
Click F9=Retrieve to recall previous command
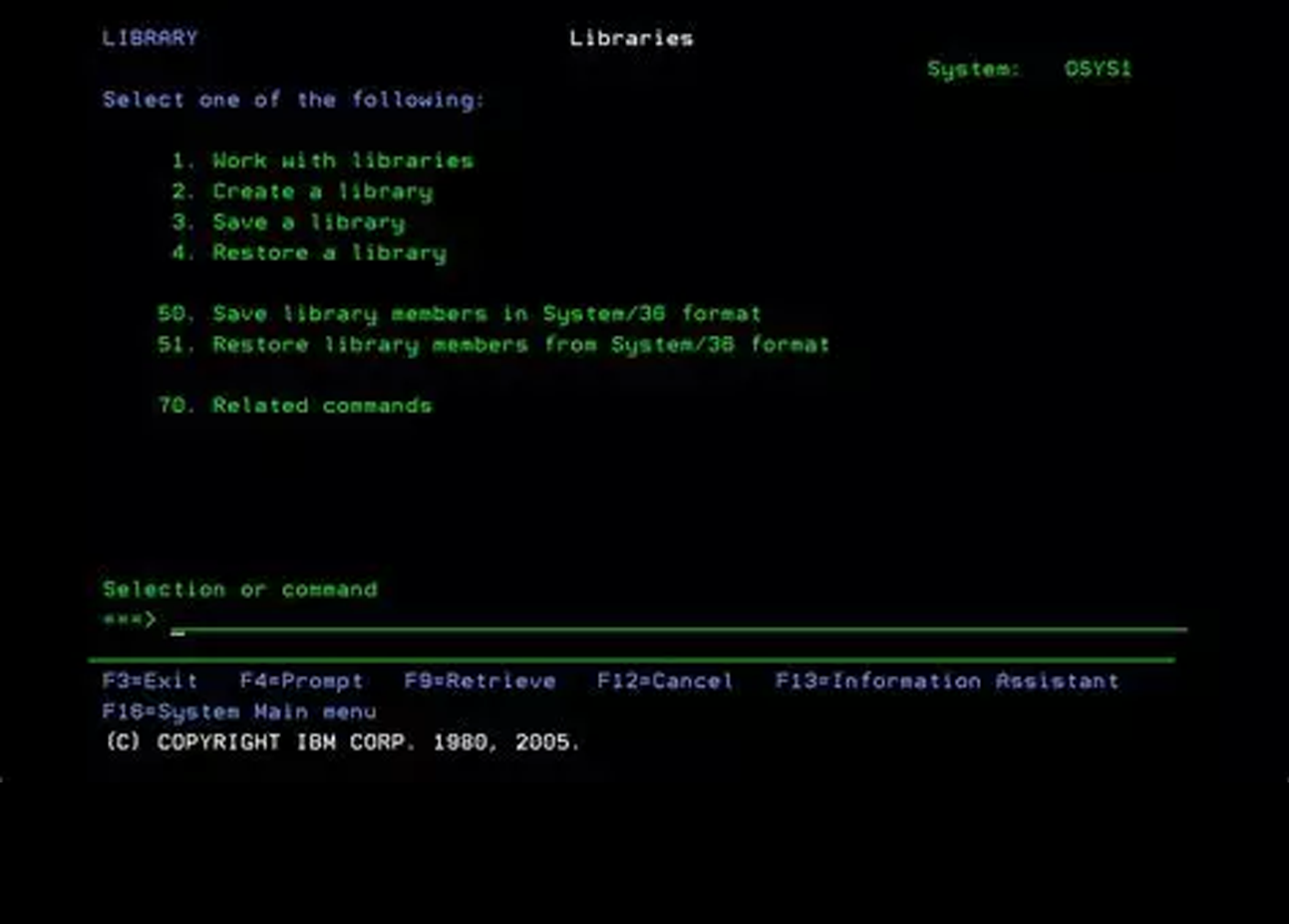click(480, 682)
